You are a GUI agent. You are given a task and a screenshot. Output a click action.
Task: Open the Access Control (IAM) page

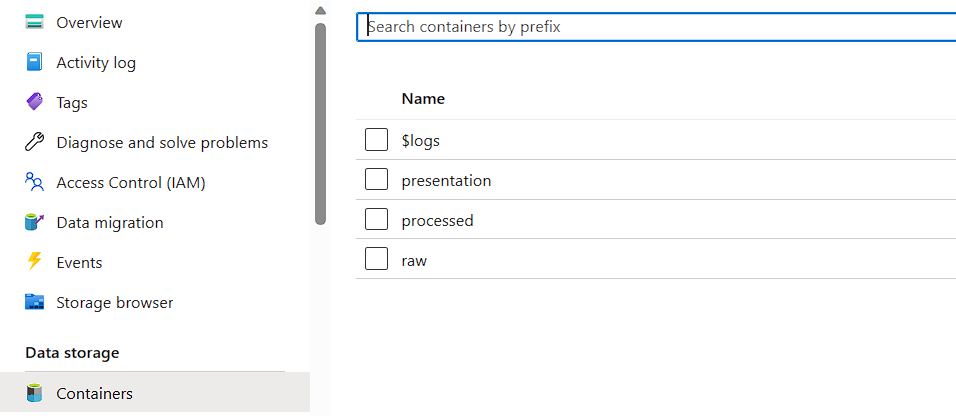pos(131,182)
